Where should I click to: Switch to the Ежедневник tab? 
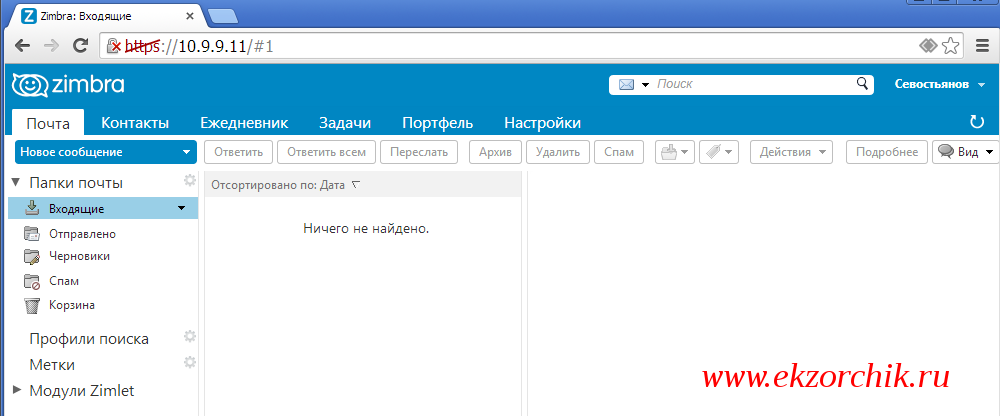coord(244,123)
